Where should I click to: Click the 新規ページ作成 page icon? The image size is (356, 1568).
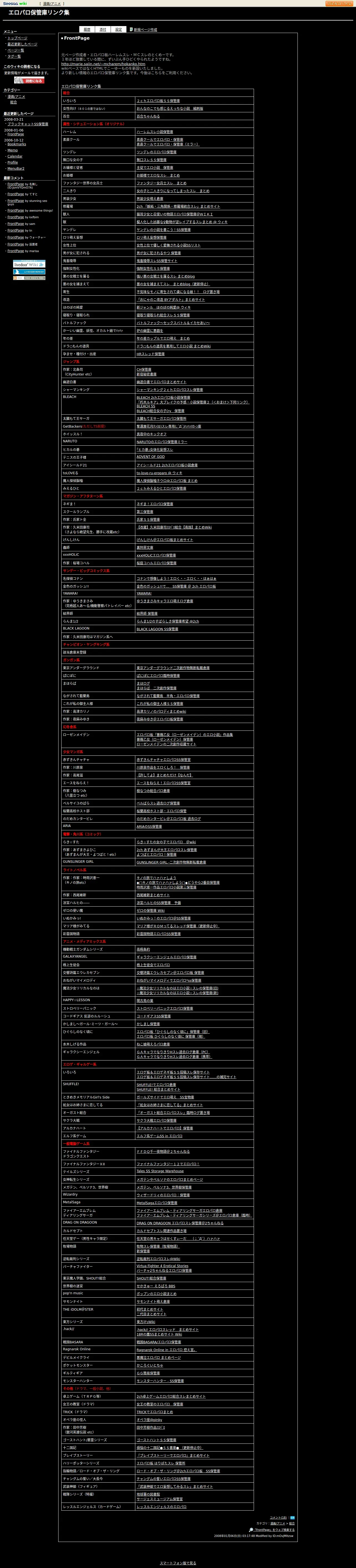coord(131,29)
